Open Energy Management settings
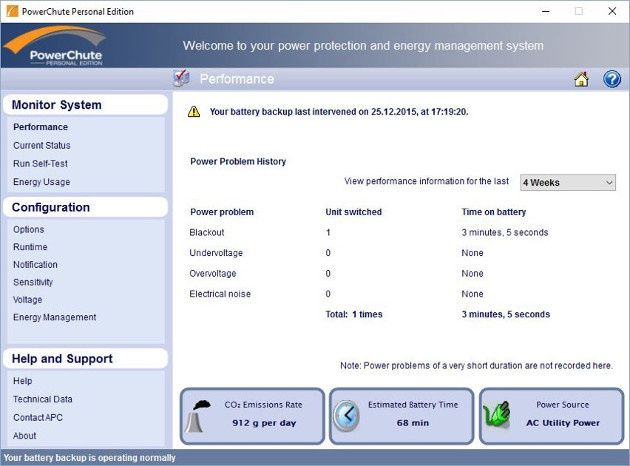This screenshot has width=630, height=466. click(x=54, y=317)
